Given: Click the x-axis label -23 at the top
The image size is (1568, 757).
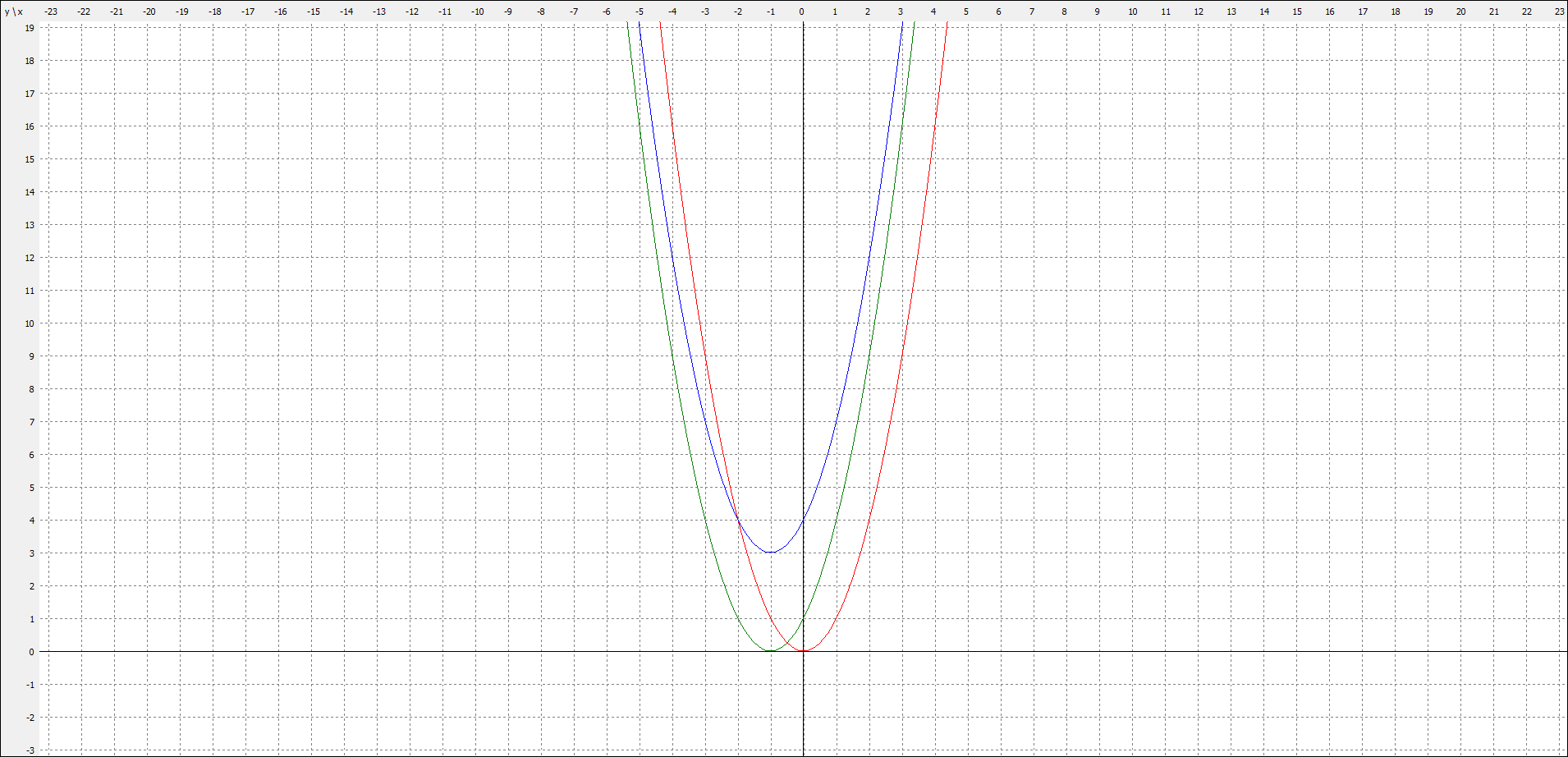Looking at the screenshot, I should point(51,11).
